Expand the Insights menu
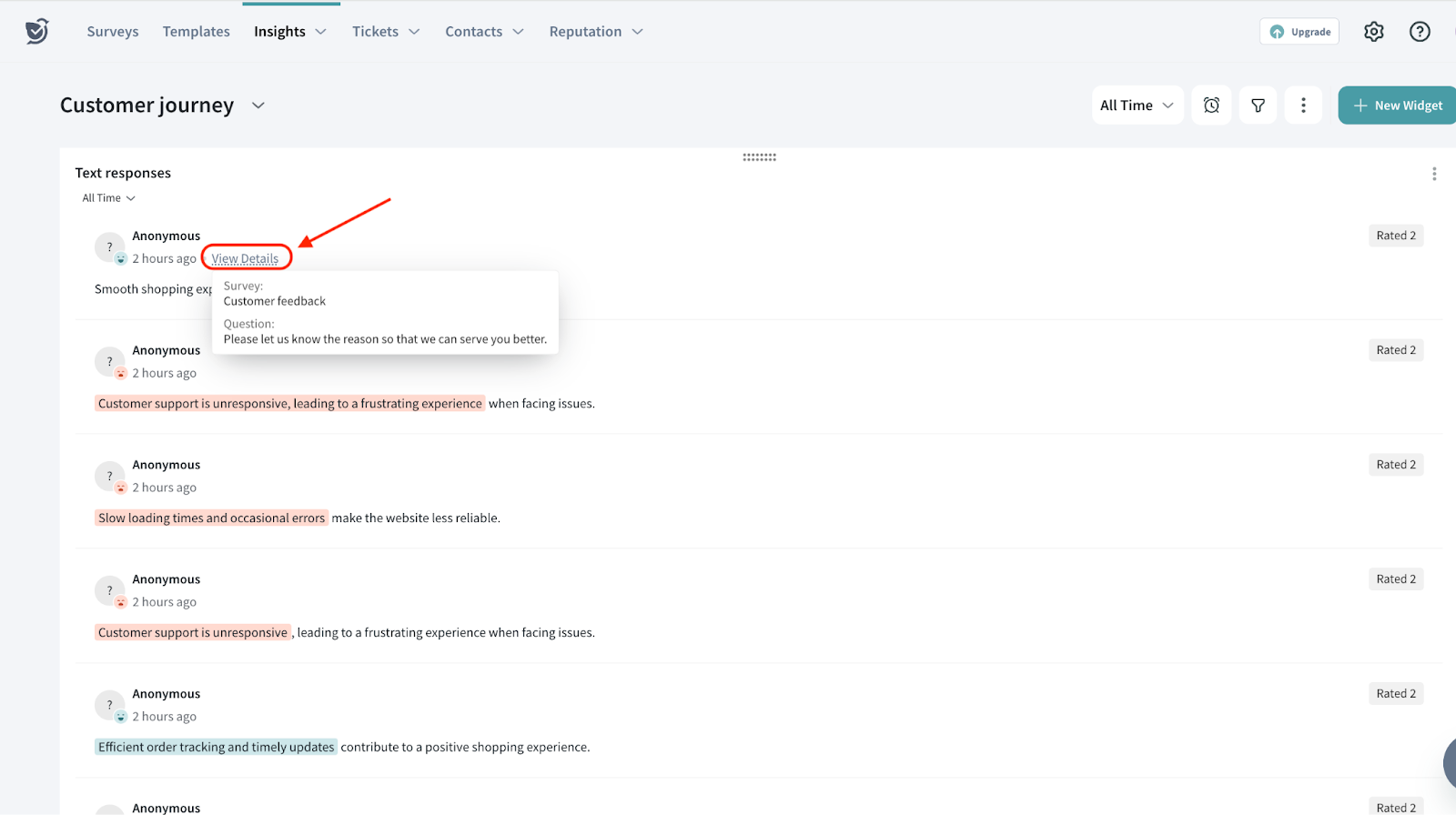Screen dimensions: 1456x815 (289, 32)
